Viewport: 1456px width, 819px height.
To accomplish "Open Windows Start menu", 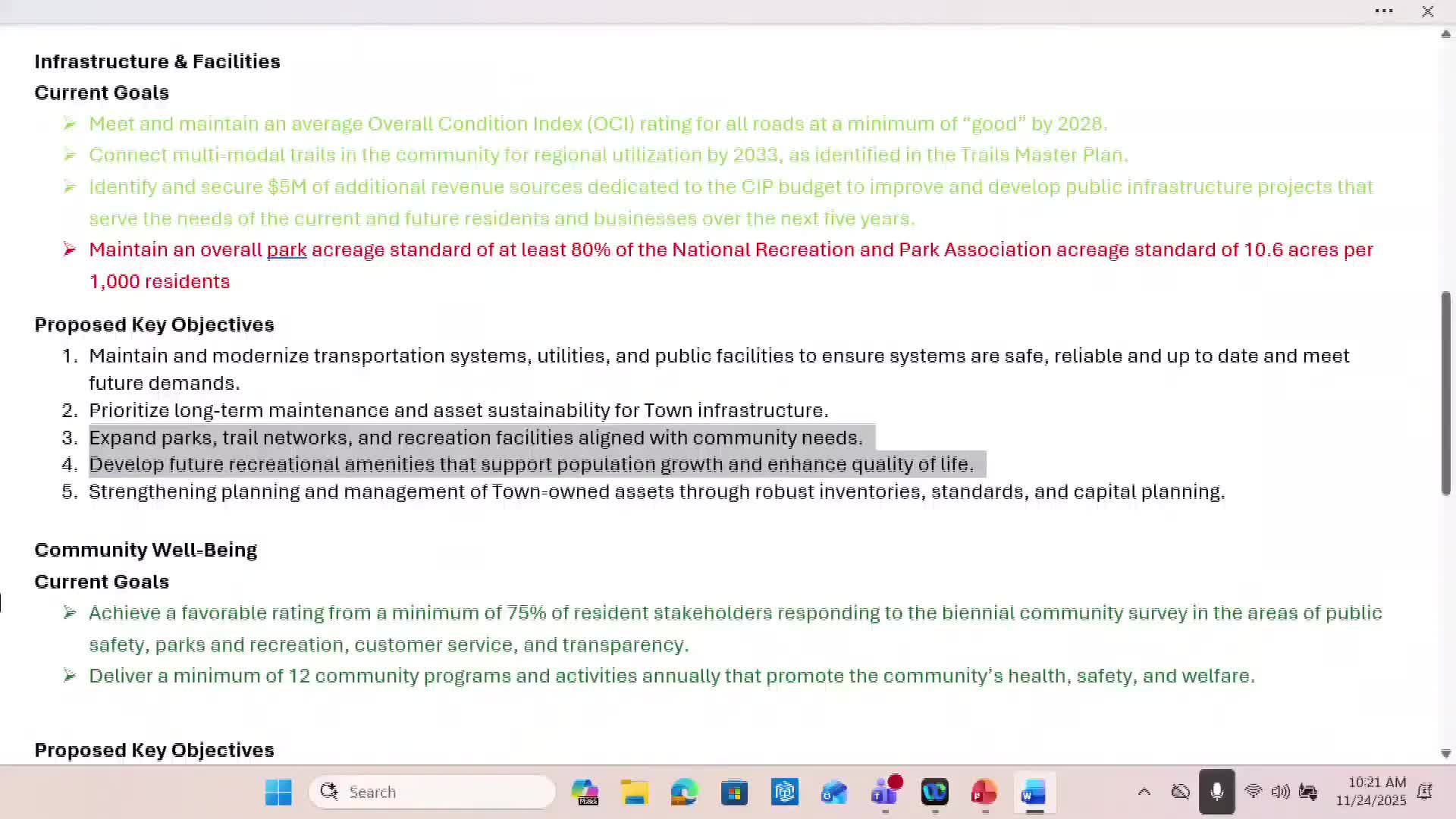I will 278,792.
